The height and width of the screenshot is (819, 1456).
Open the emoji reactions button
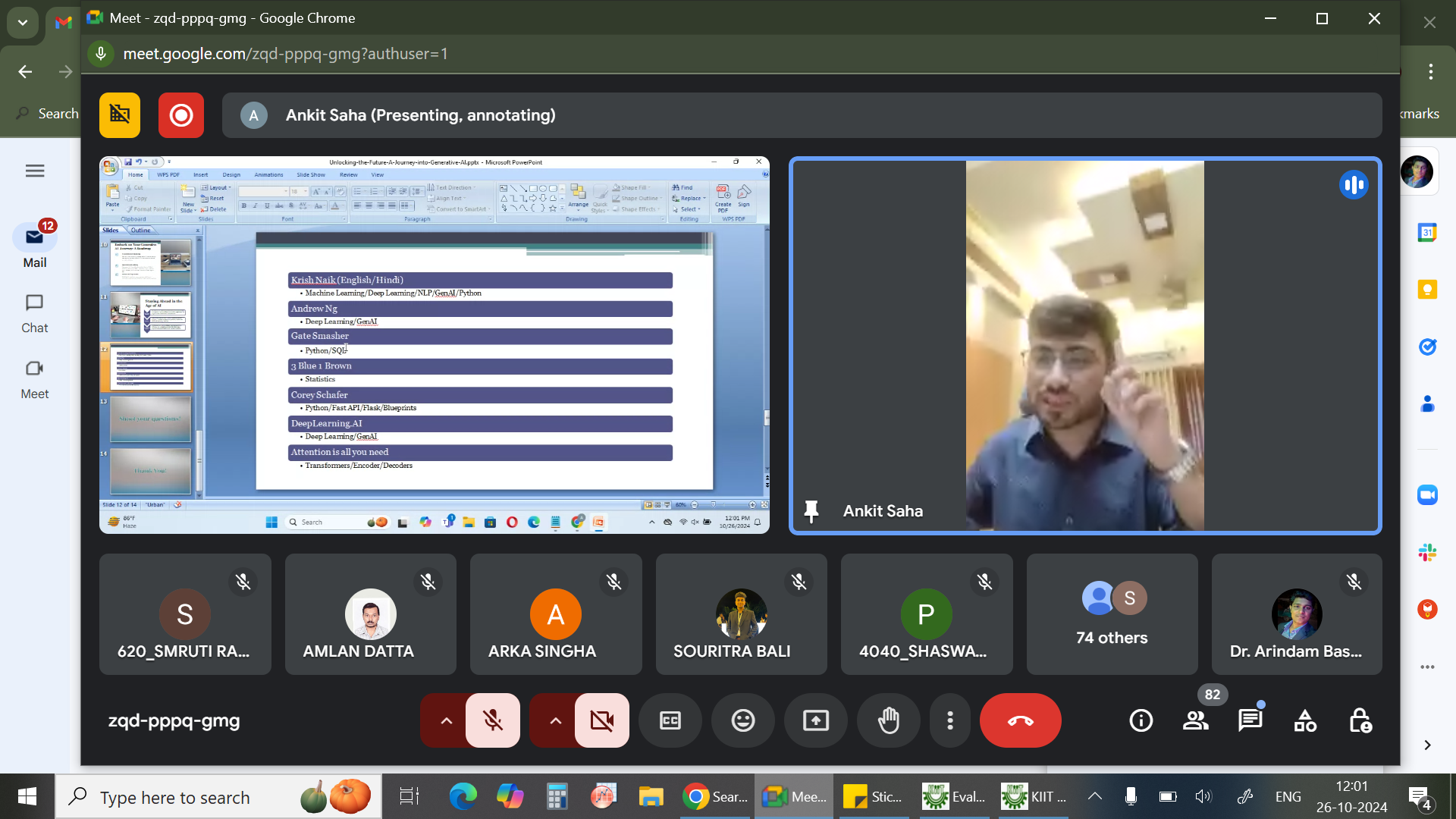[x=742, y=720]
